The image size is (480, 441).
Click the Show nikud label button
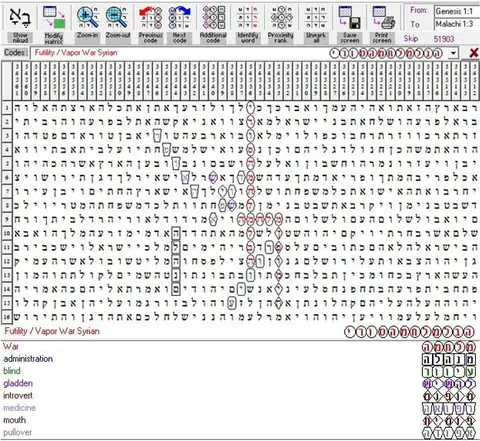tap(20, 38)
